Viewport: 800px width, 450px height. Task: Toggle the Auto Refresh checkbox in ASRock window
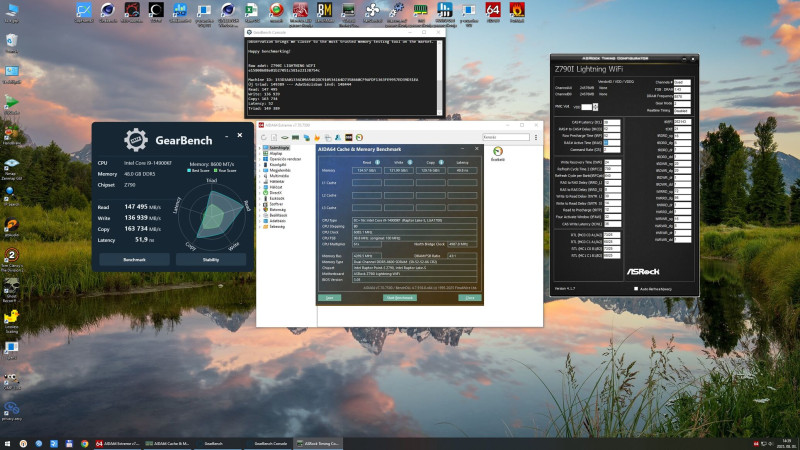click(636, 289)
